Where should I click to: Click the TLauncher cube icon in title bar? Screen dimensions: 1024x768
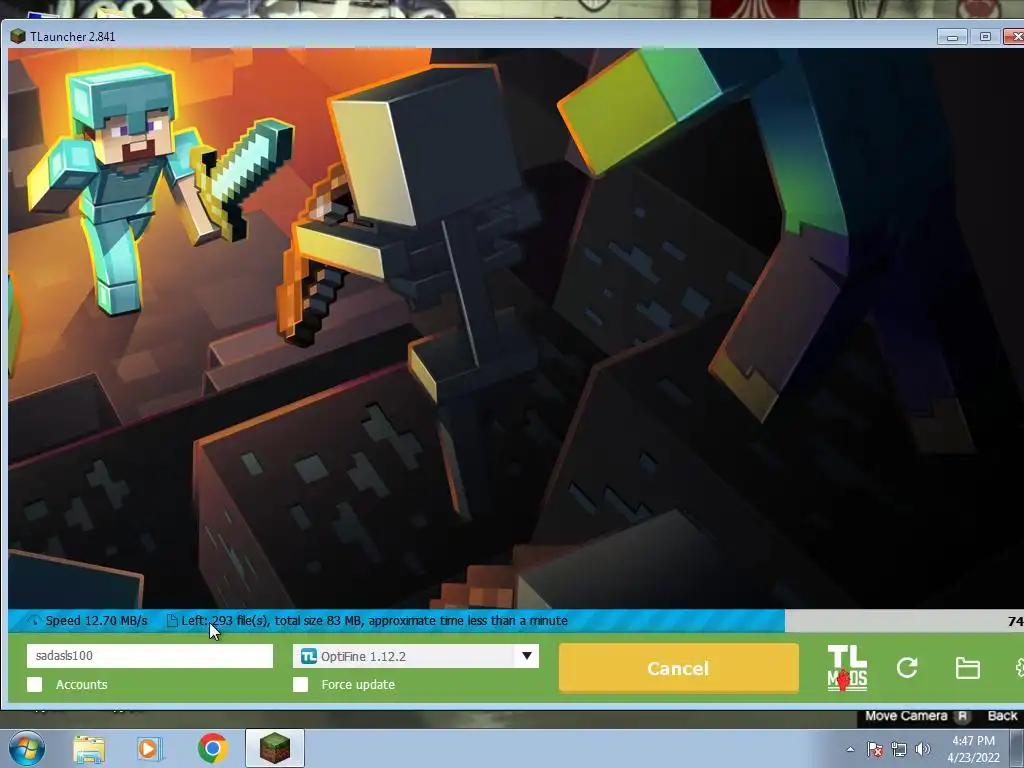18,37
